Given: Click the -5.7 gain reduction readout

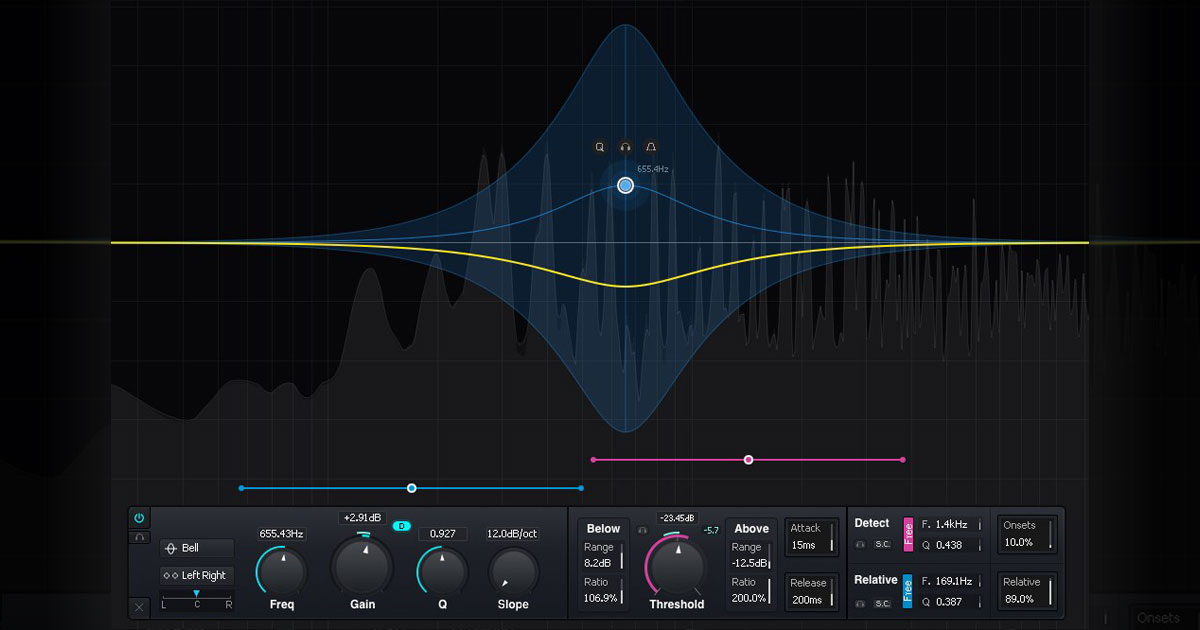Looking at the screenshot, I should (712, 530).
